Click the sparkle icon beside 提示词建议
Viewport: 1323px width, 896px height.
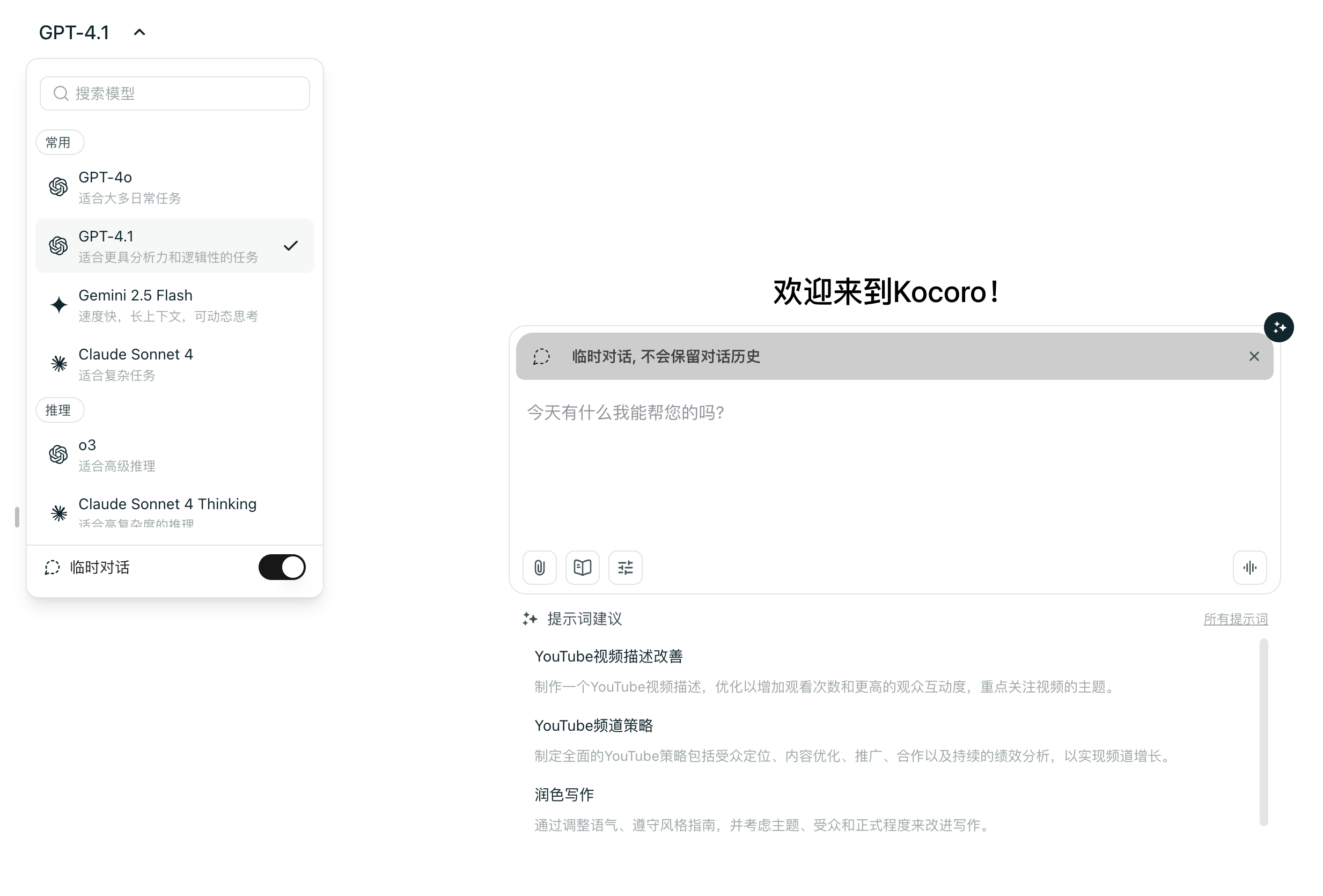[x=530, y=619]
